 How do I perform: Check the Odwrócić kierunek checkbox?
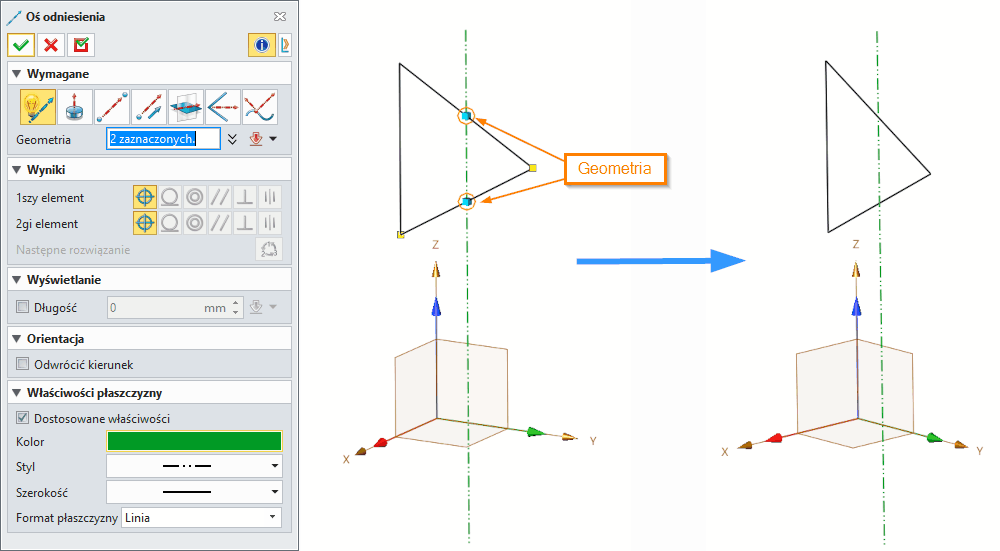(23, 364)
